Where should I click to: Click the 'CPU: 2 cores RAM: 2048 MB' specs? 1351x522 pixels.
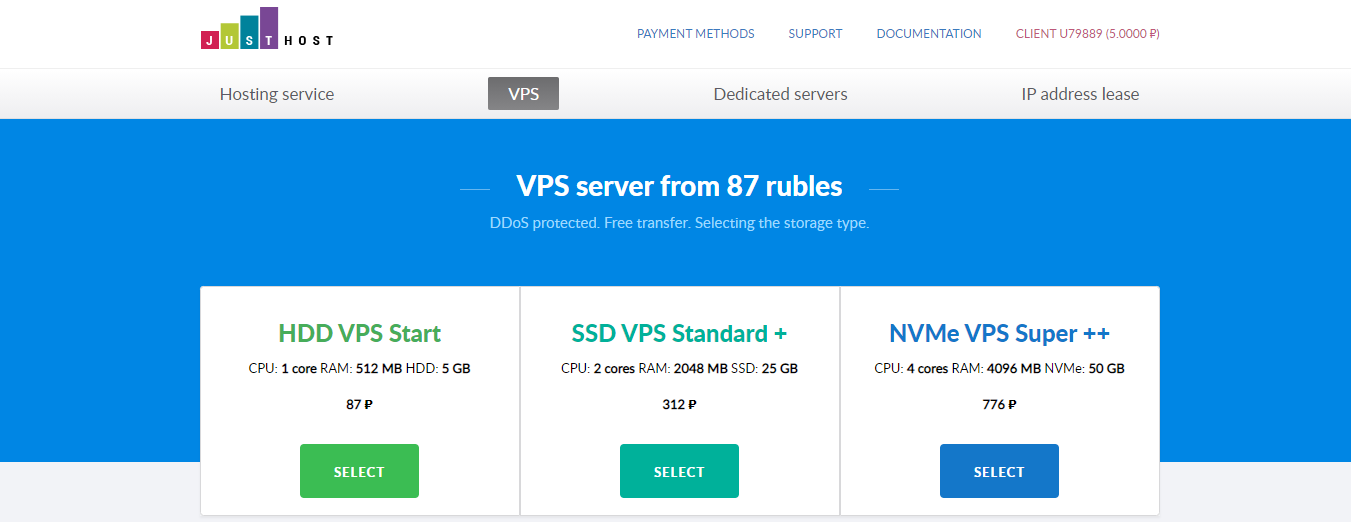tap(679, 368)
